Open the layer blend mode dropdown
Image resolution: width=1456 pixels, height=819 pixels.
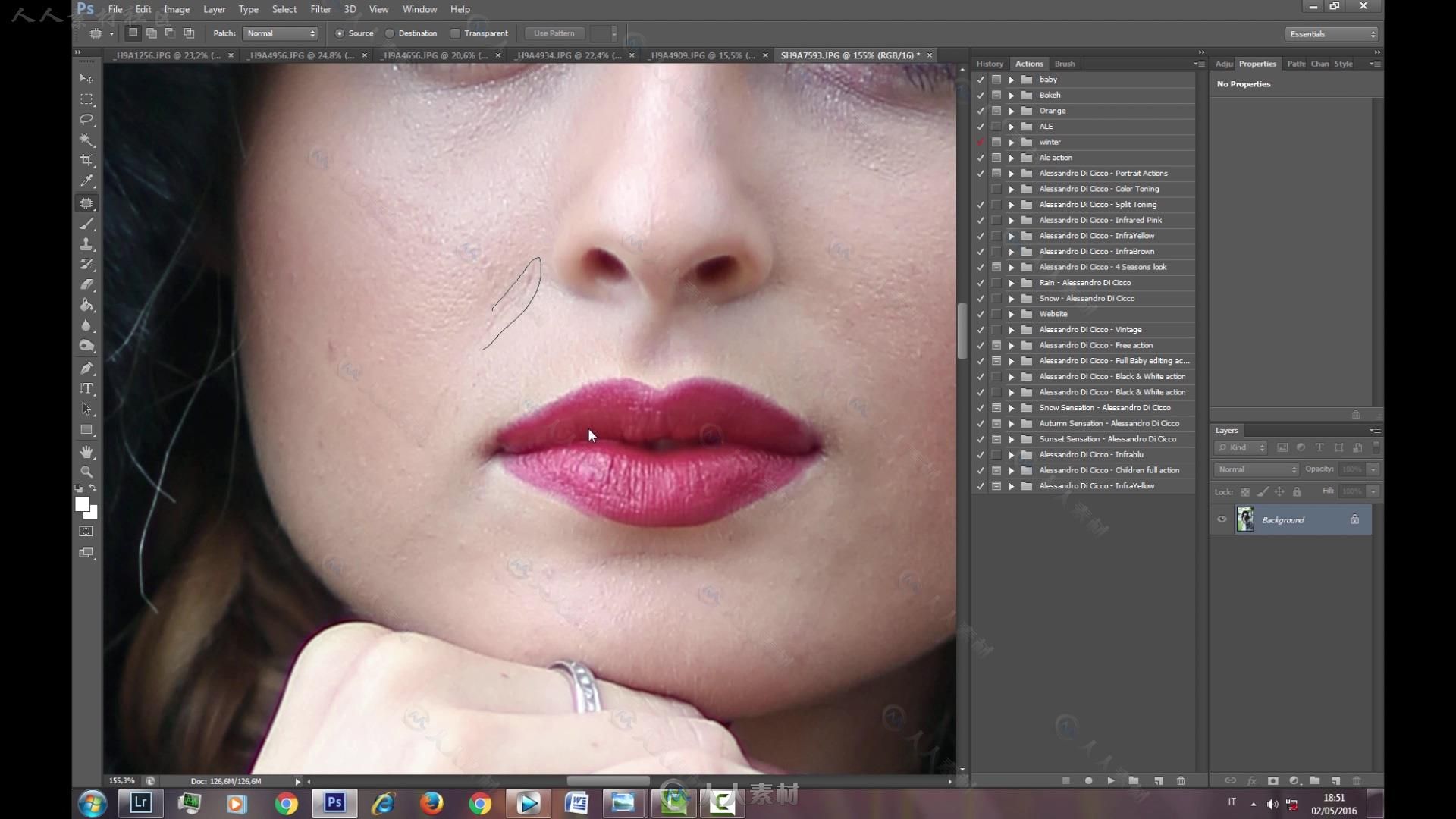point(1256,469)
